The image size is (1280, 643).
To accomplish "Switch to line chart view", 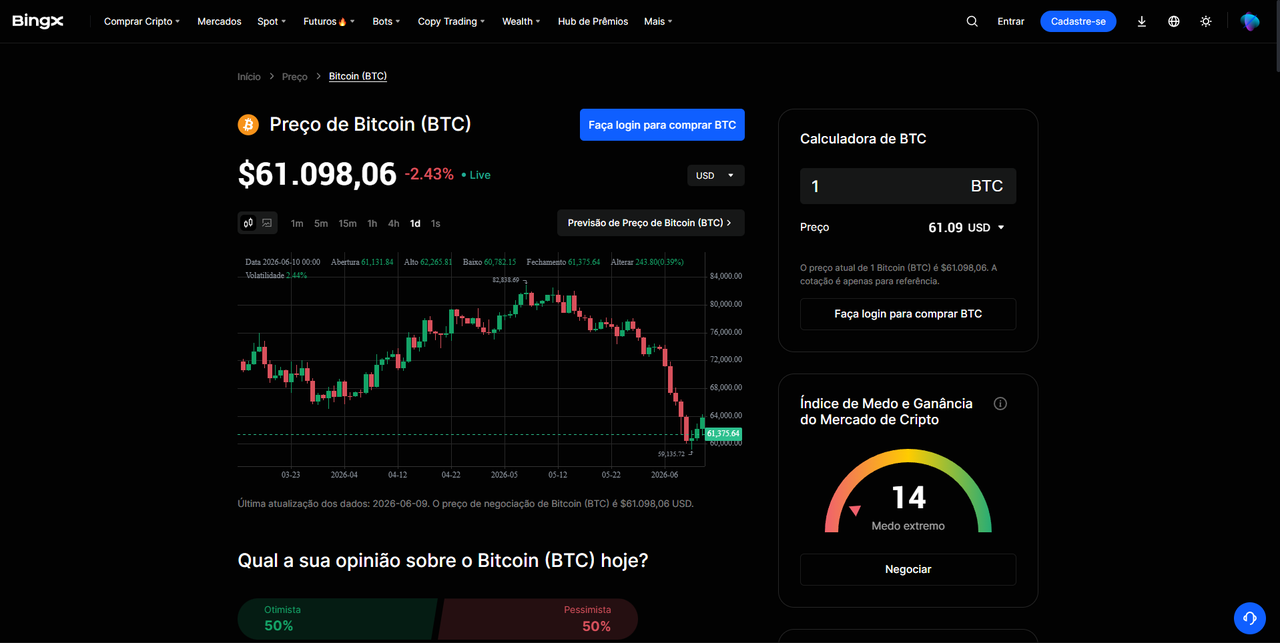I will [267, 223].
